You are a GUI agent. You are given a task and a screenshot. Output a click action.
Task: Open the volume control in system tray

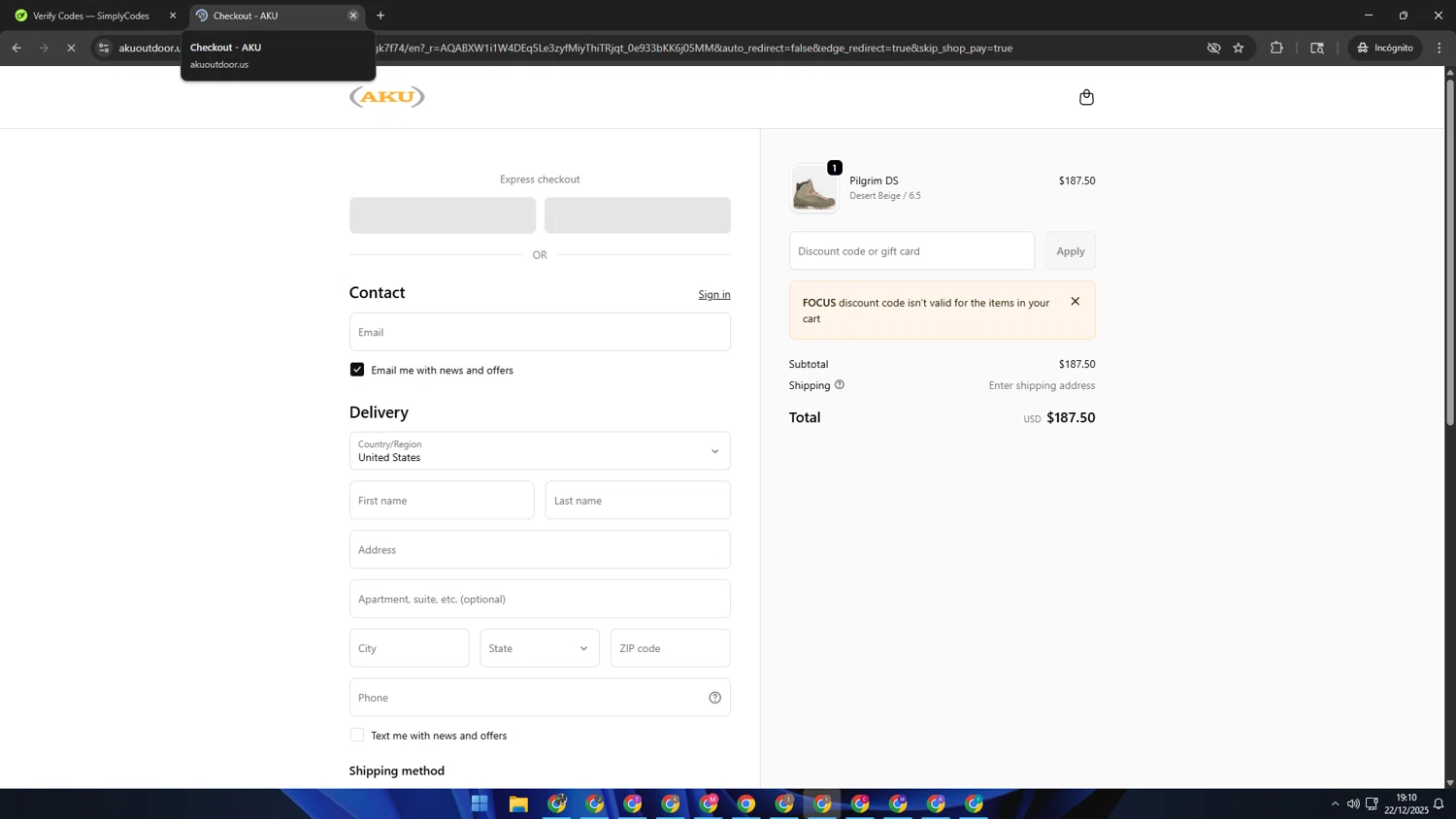tap(1353, 803)
